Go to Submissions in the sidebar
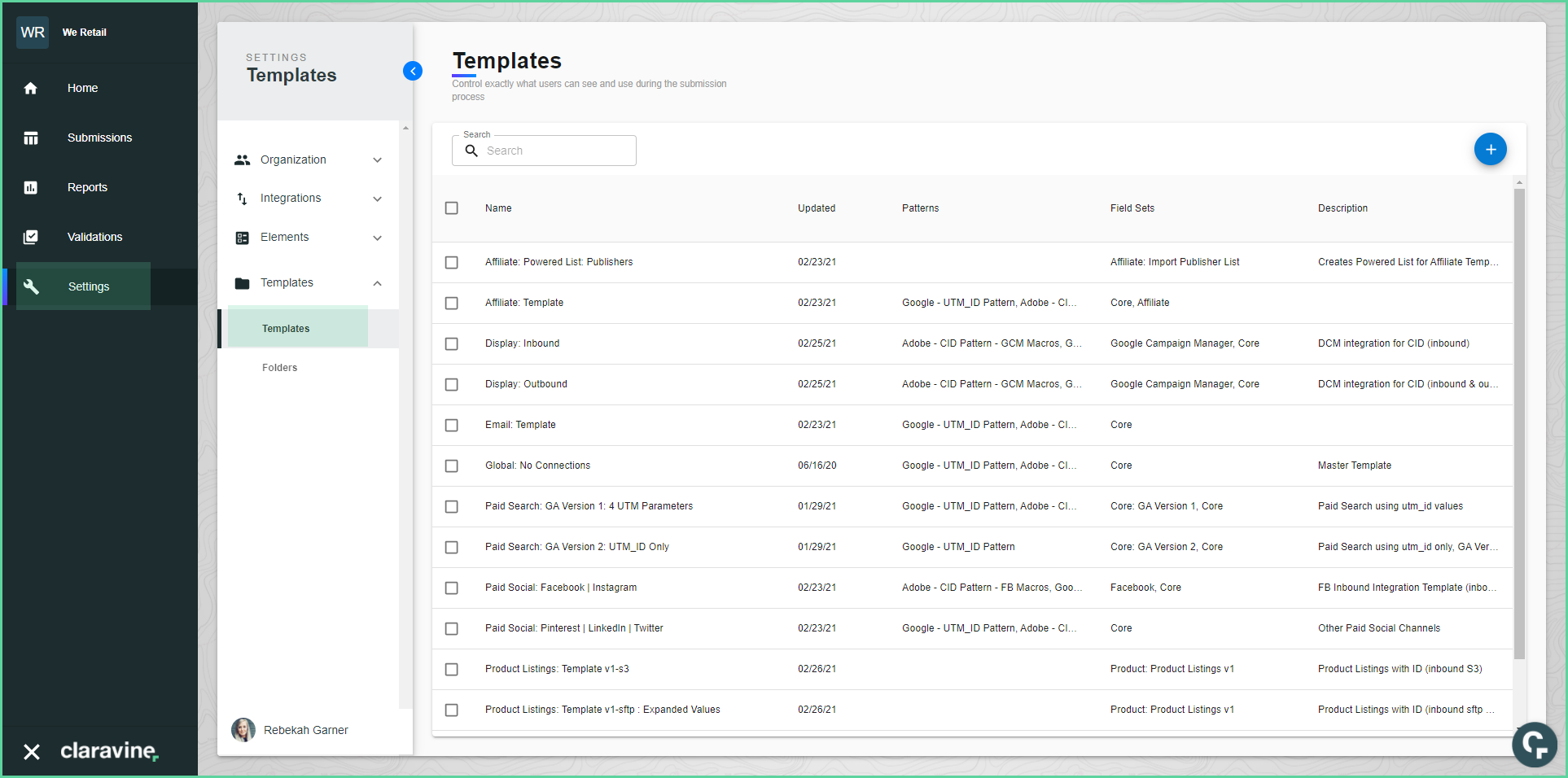 point(99,138)
